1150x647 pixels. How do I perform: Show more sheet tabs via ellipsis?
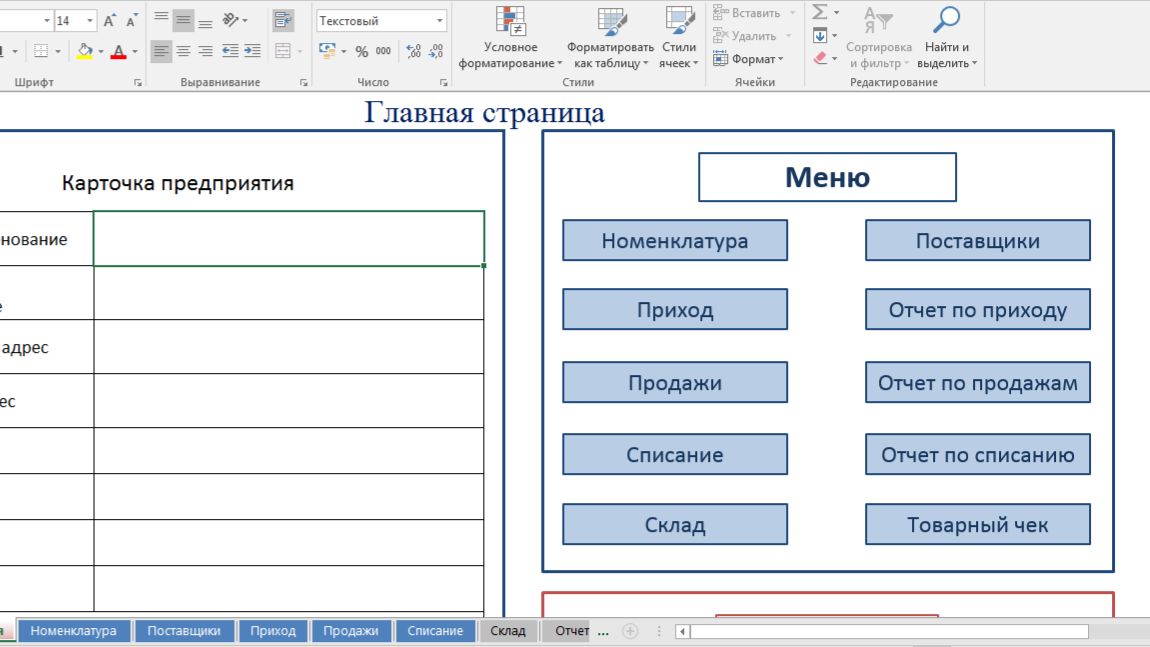[x=603, y=632]
